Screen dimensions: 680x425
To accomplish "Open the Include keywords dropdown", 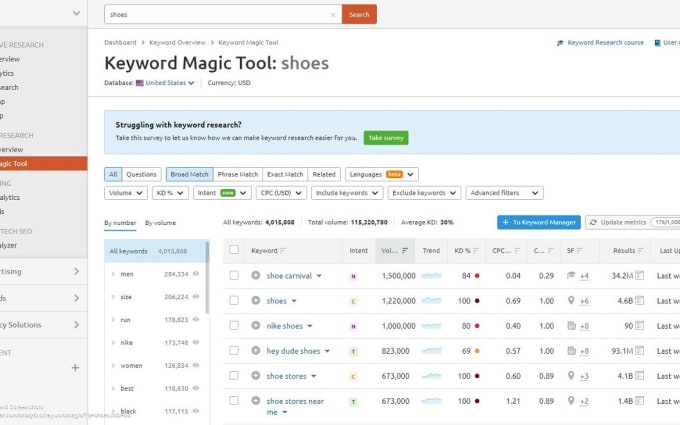I will click(347, 193).
